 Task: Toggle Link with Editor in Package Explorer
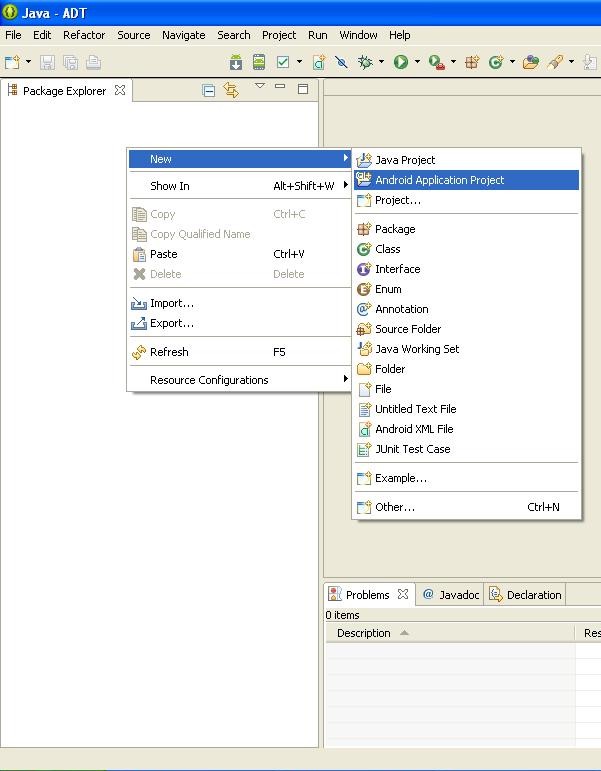[231, 90]
